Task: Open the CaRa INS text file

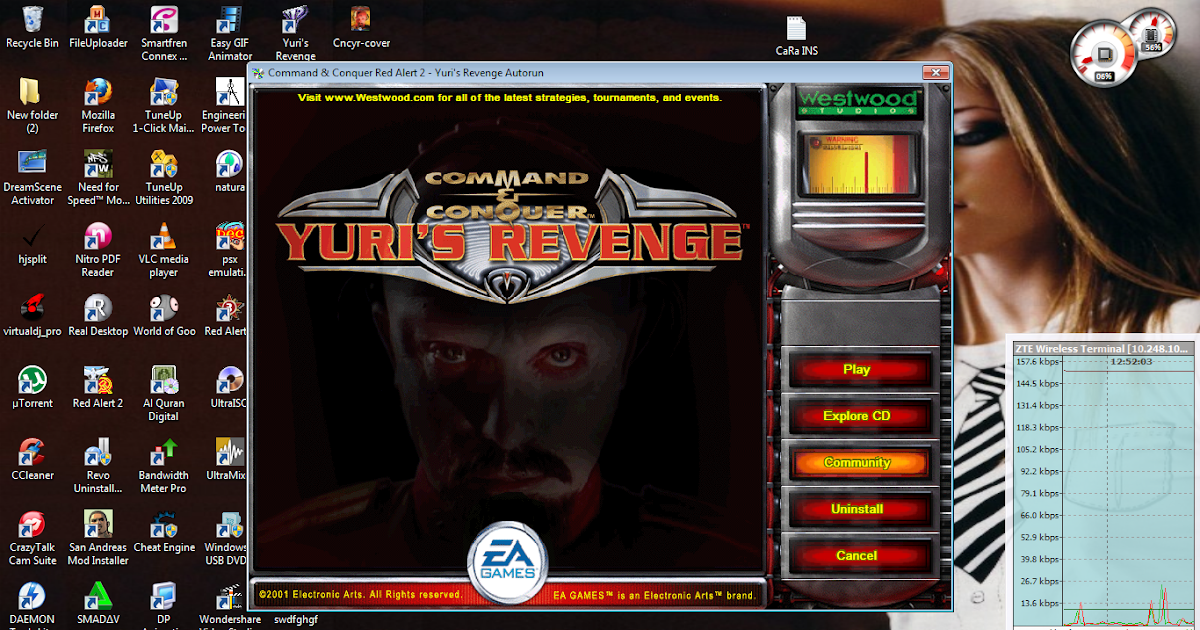Action: tap(797, 36)
